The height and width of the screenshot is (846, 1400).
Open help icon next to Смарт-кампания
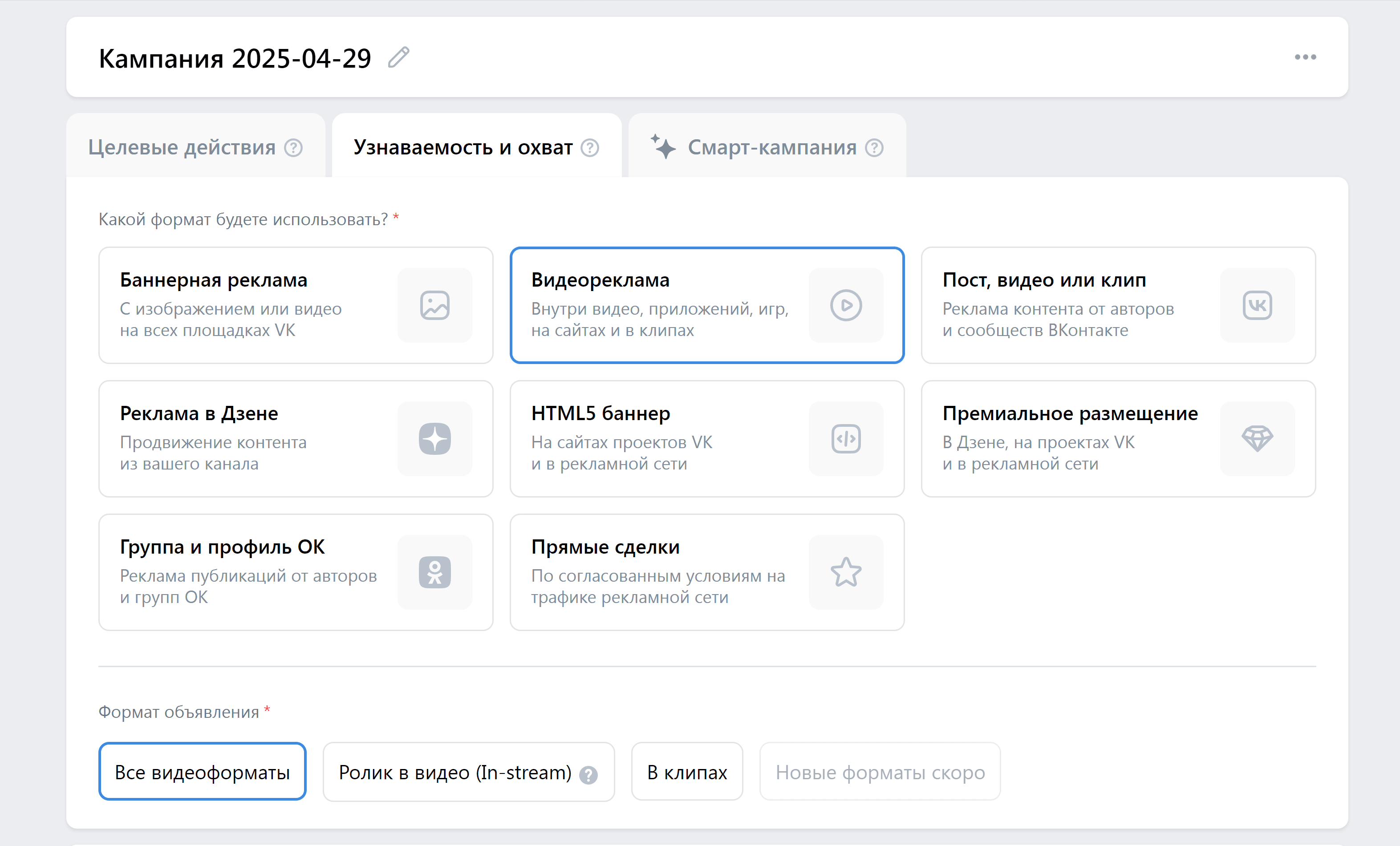(x=874, y=148)
